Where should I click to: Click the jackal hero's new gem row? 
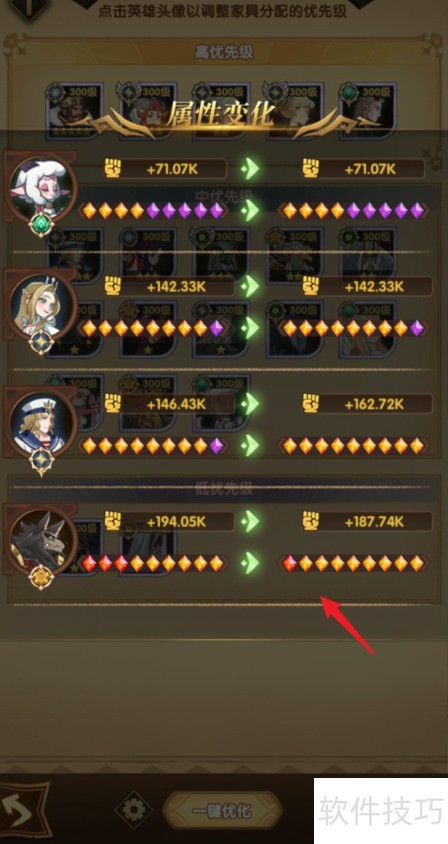tap(353, 564)
